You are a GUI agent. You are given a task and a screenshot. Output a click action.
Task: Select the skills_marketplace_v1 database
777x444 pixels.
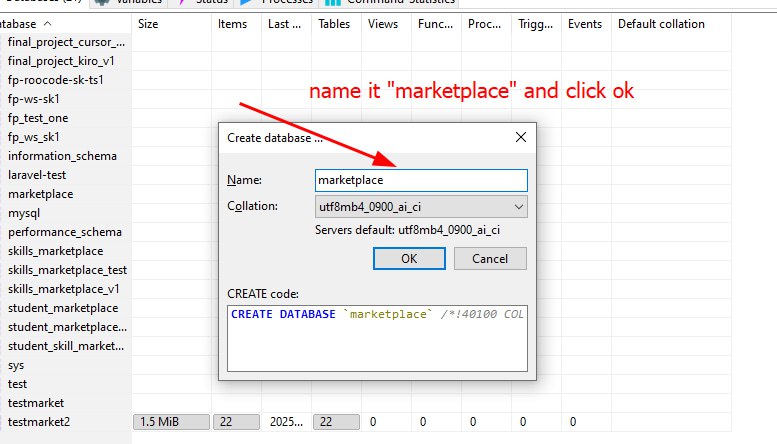[63, 289]
